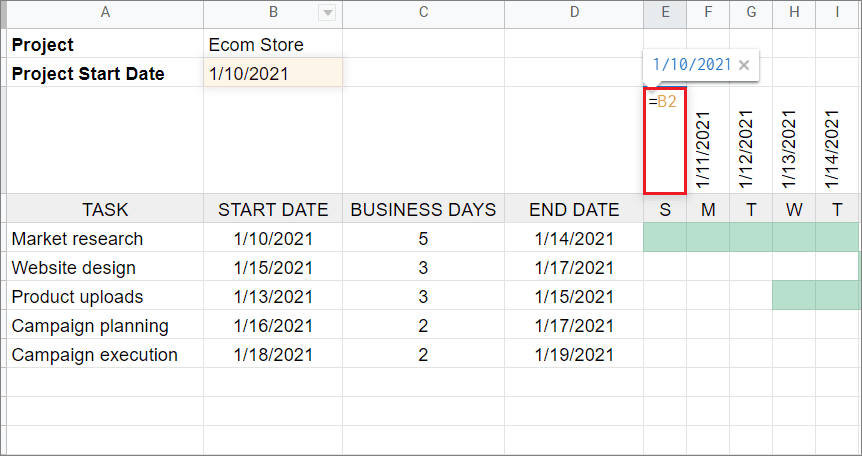Image resolution: width=862 pixels, height=456 pixels.
Task: Close the 1/10/2021 formula preview tooltip
Action: (x=743, y=65)
